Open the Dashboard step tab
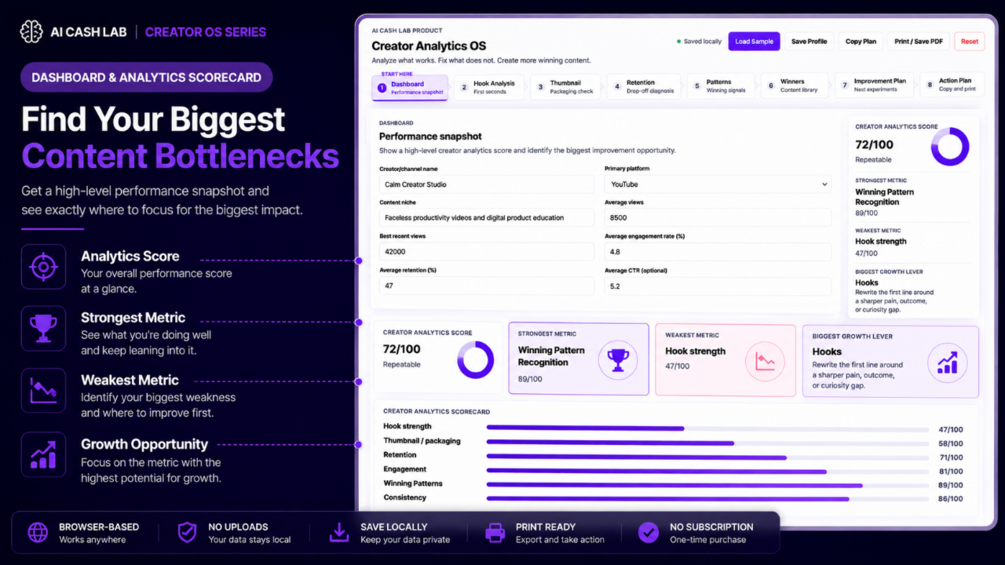This screenshot has height=565, width=1005. point(410,88)
